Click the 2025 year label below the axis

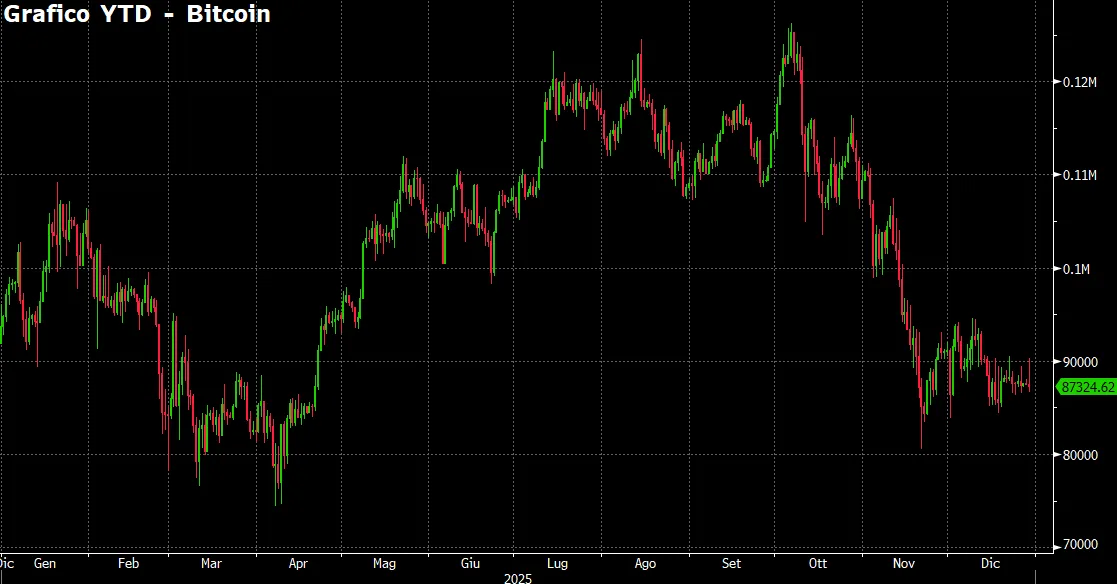pos(518,578)
